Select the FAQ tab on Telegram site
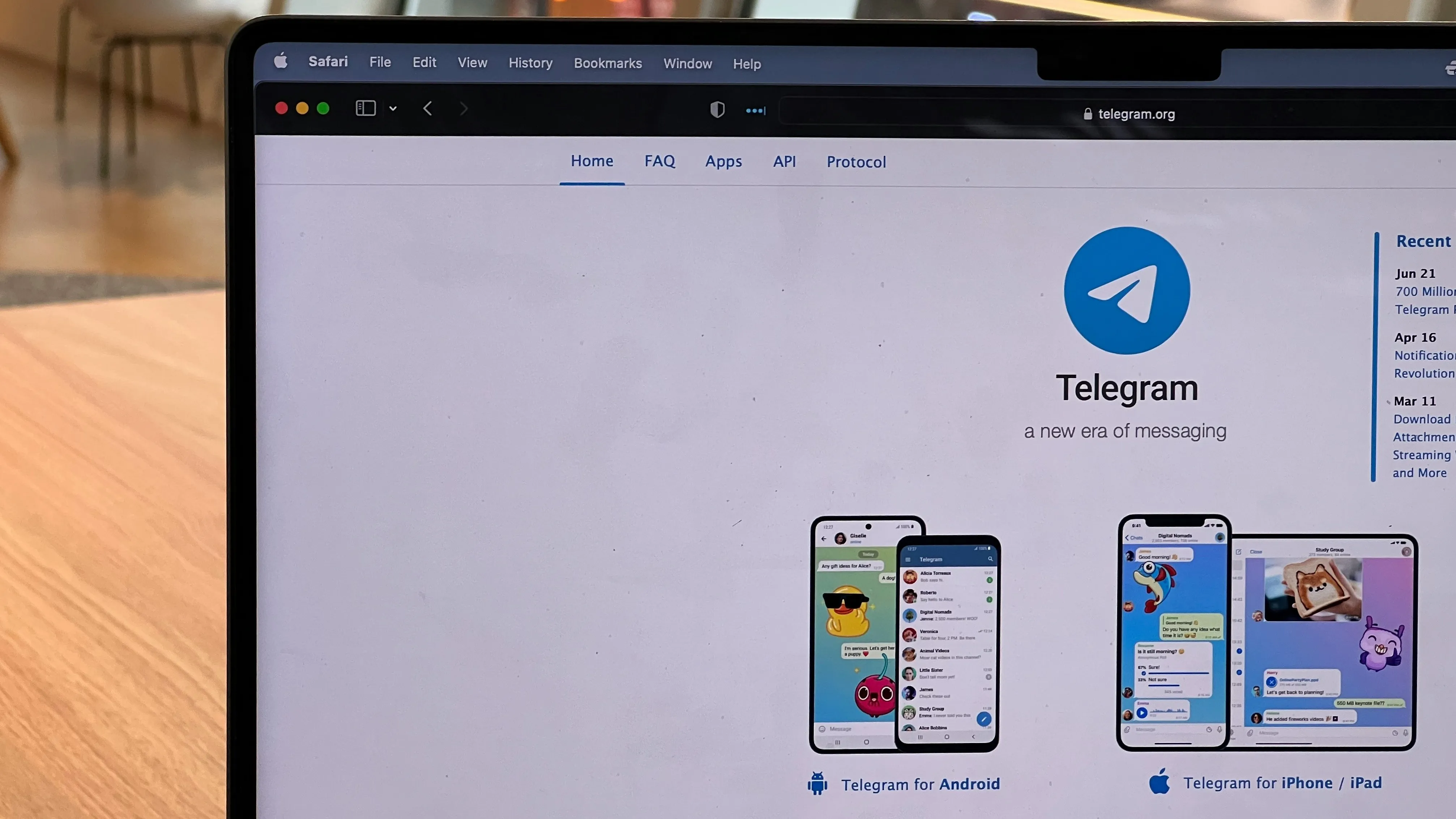This screenshot has width=1456, height=819. (x=660, y=161)
